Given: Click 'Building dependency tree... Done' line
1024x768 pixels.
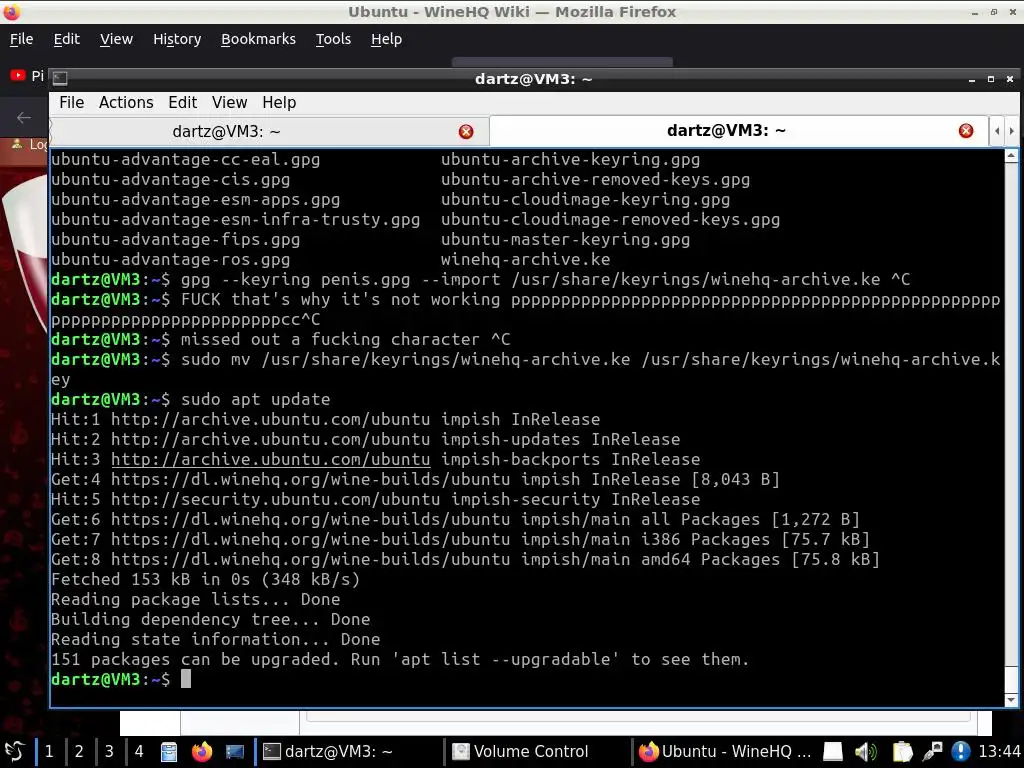Looking at the screenshot, I should click(210, 620).
